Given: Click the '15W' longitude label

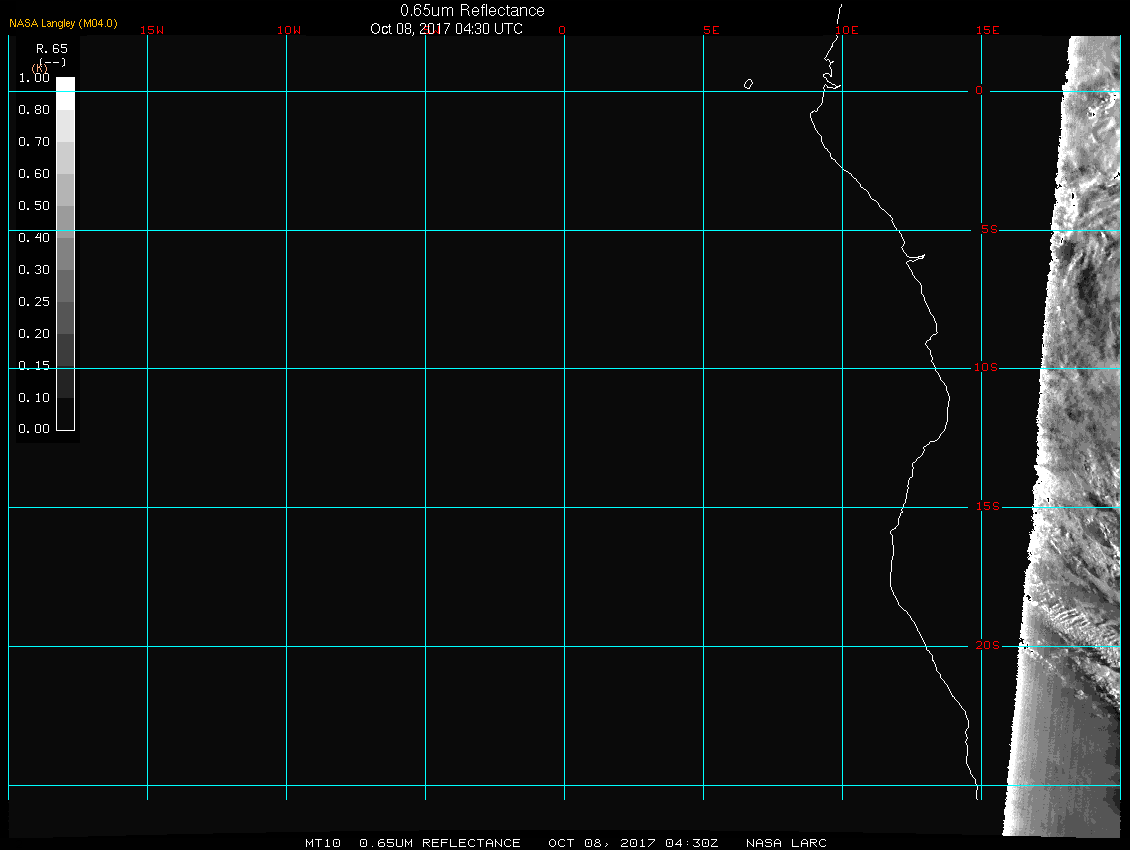Looking at the screenshot, I should pyautogui.click(x=152, y=30).
